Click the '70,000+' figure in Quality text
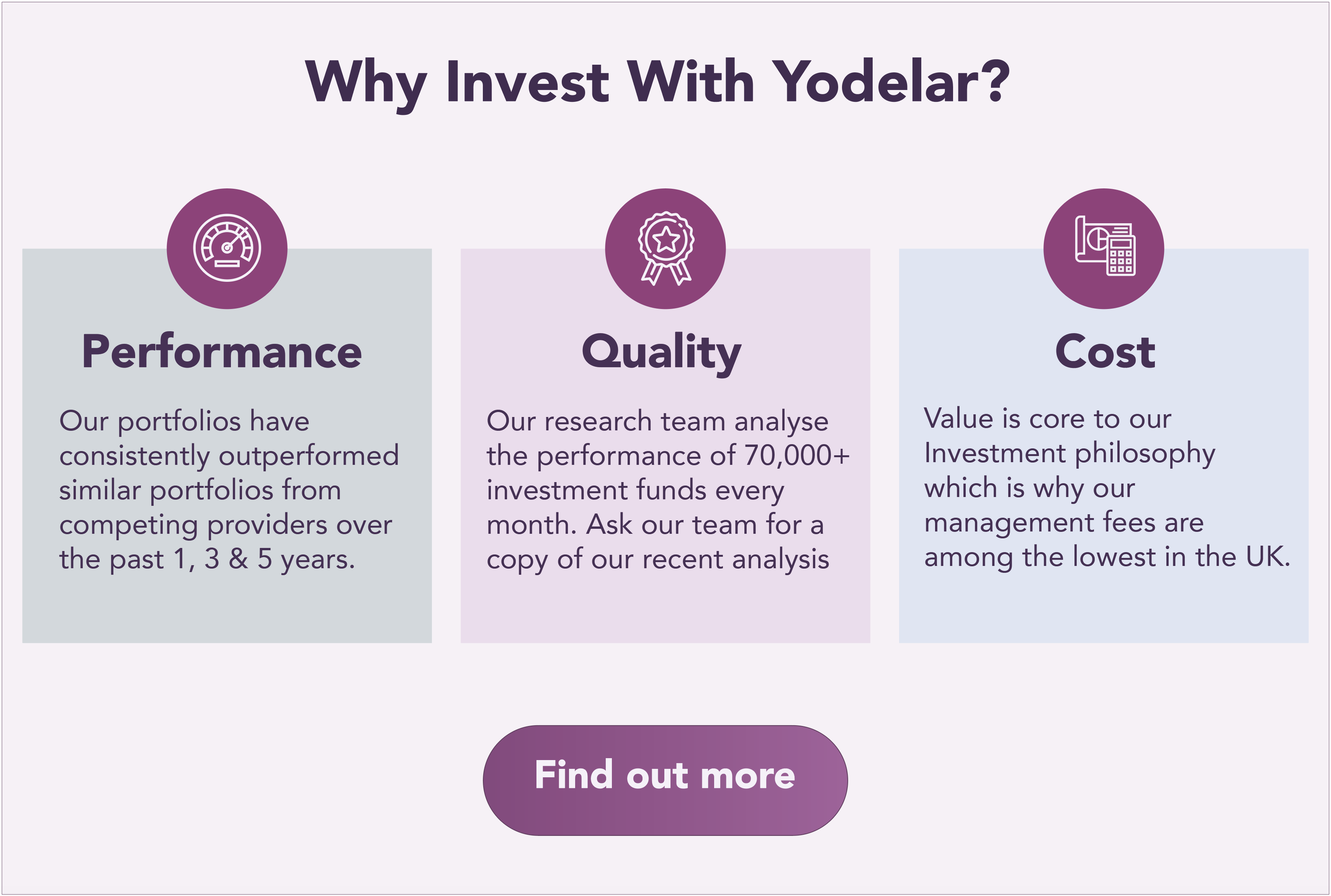Viewport: 1331px width, 896px height. pyautogui.click(x=797, y=456)
